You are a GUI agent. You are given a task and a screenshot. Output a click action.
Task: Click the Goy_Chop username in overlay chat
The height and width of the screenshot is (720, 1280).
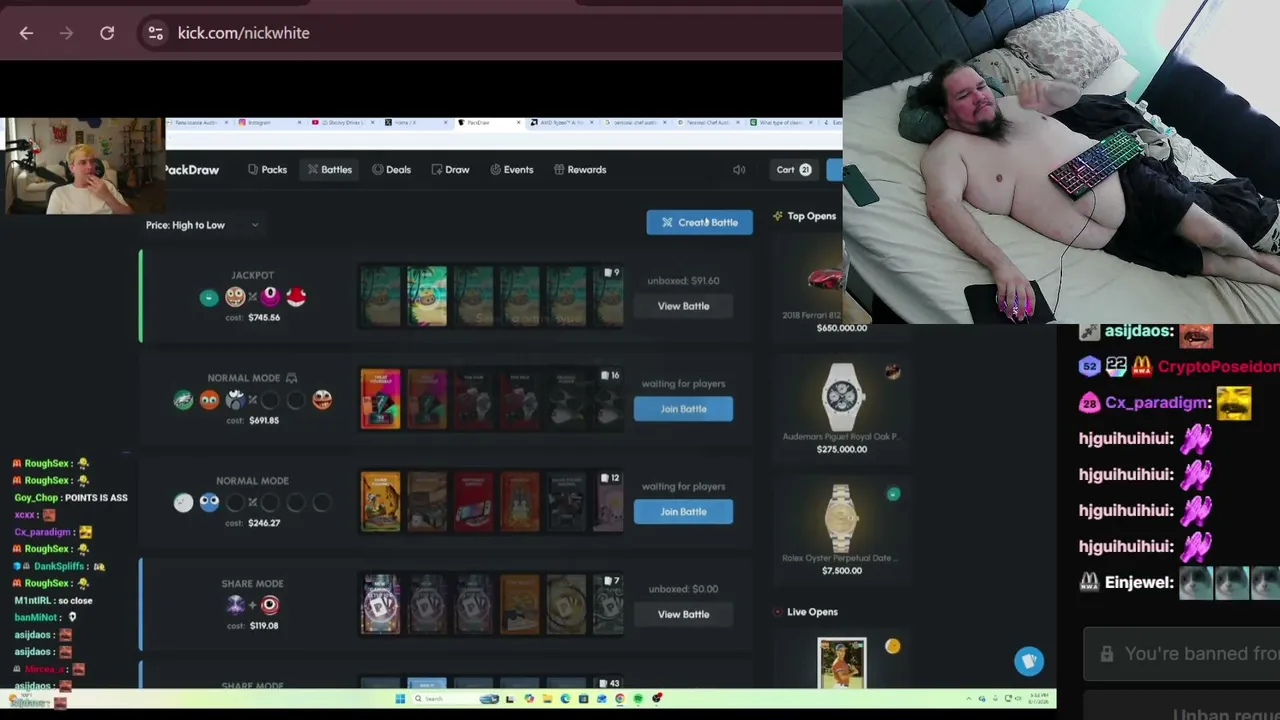[36, 498]
